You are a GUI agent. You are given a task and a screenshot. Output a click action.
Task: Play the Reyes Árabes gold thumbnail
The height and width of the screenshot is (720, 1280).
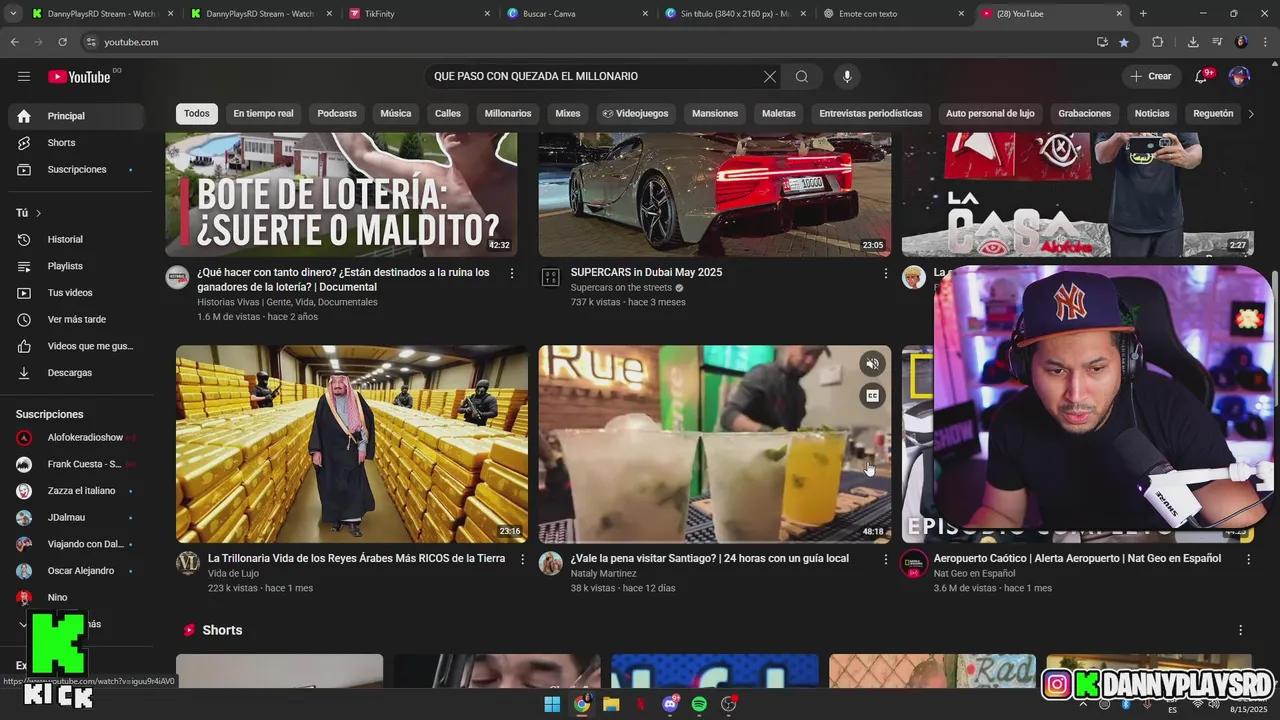(352, 444)
